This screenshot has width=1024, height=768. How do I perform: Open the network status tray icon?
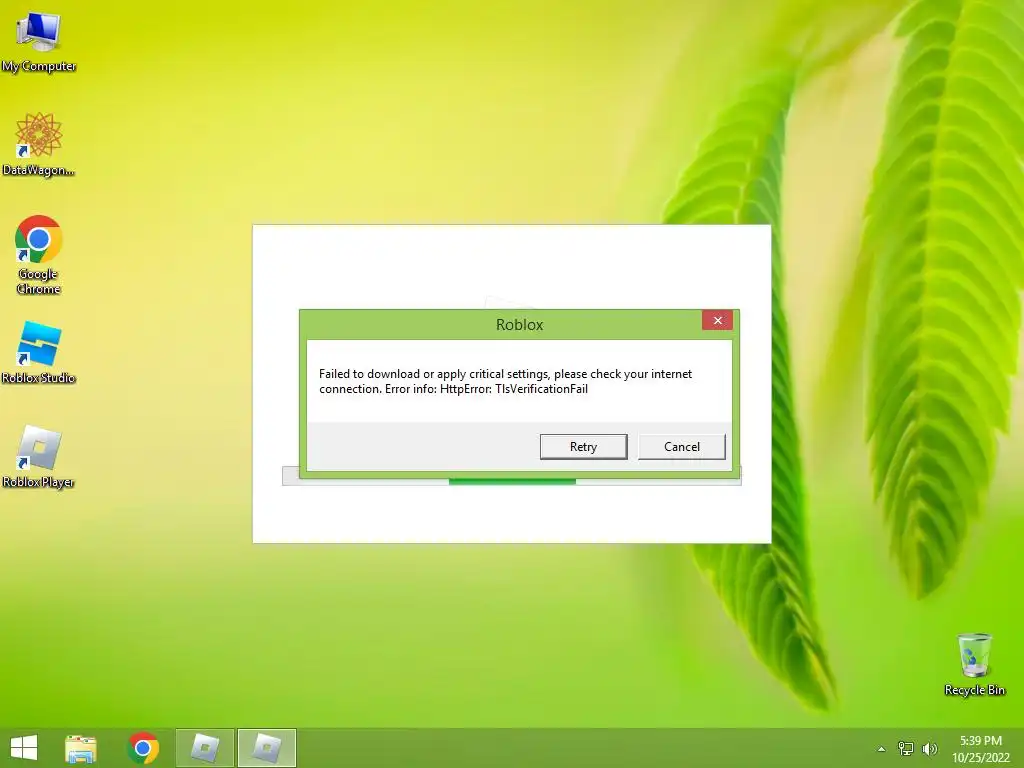pos(906,748)
